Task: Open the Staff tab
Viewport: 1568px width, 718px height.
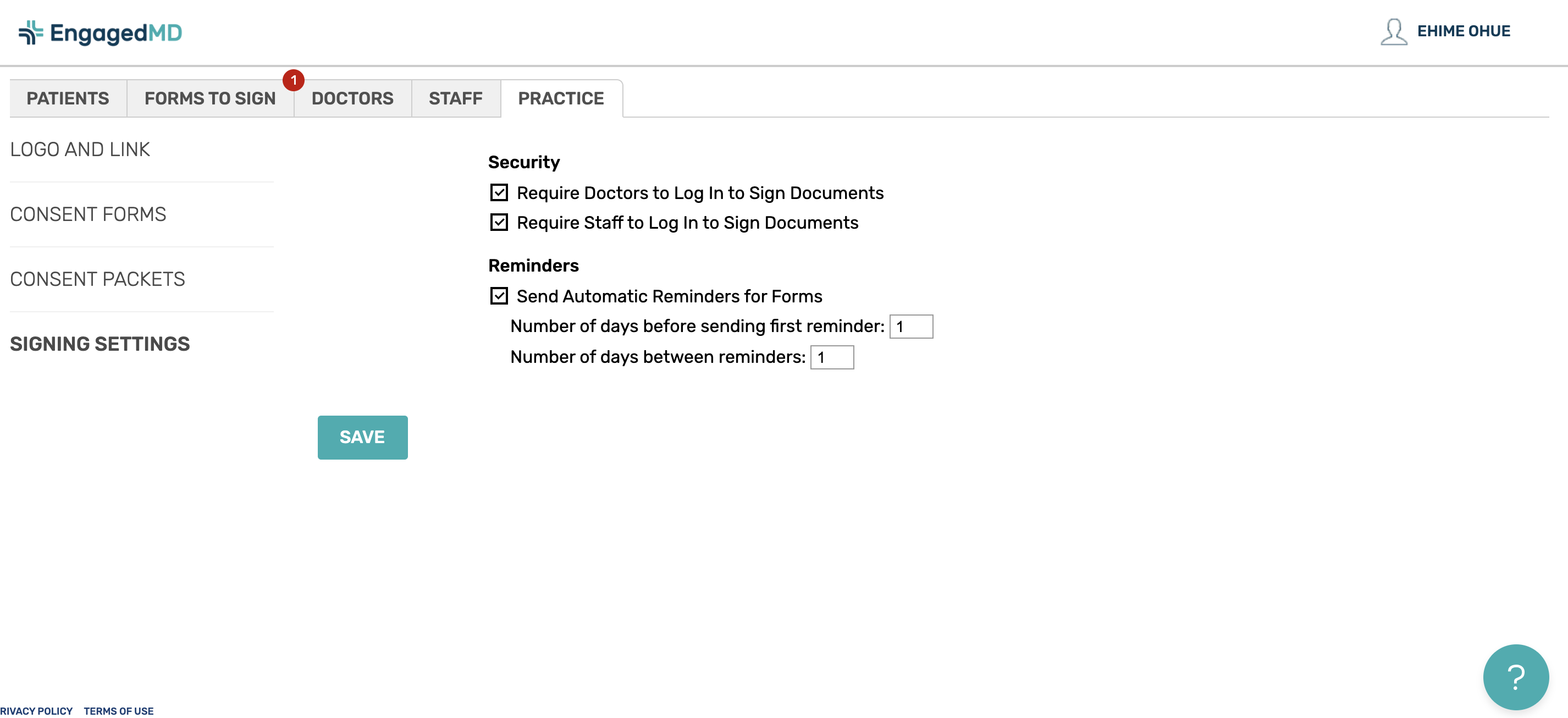Action: coord(455,98)
